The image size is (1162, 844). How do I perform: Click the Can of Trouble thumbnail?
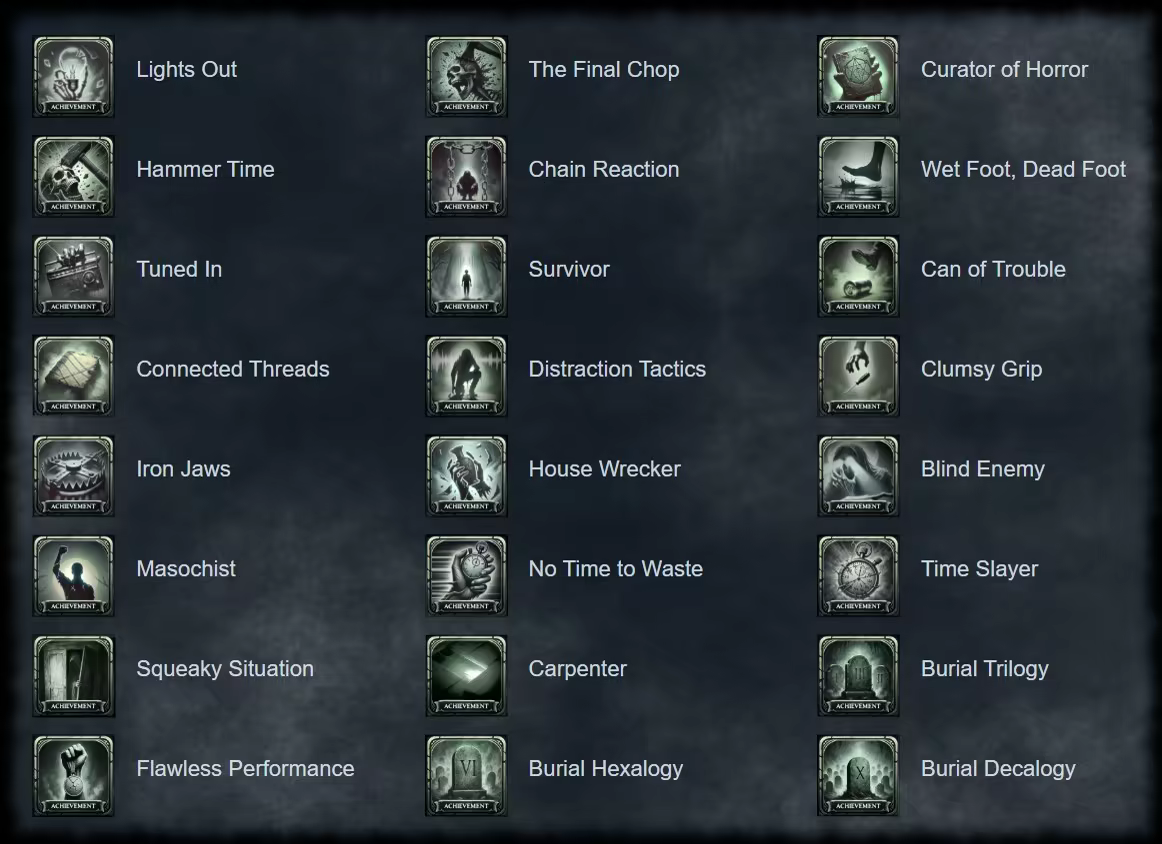858,276
